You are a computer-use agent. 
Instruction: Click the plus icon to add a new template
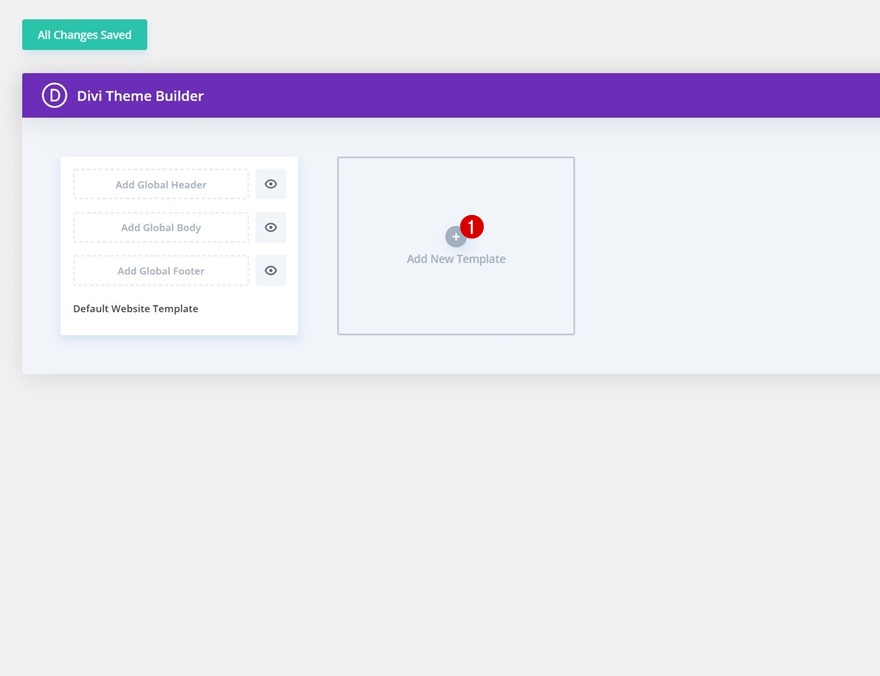456,236
